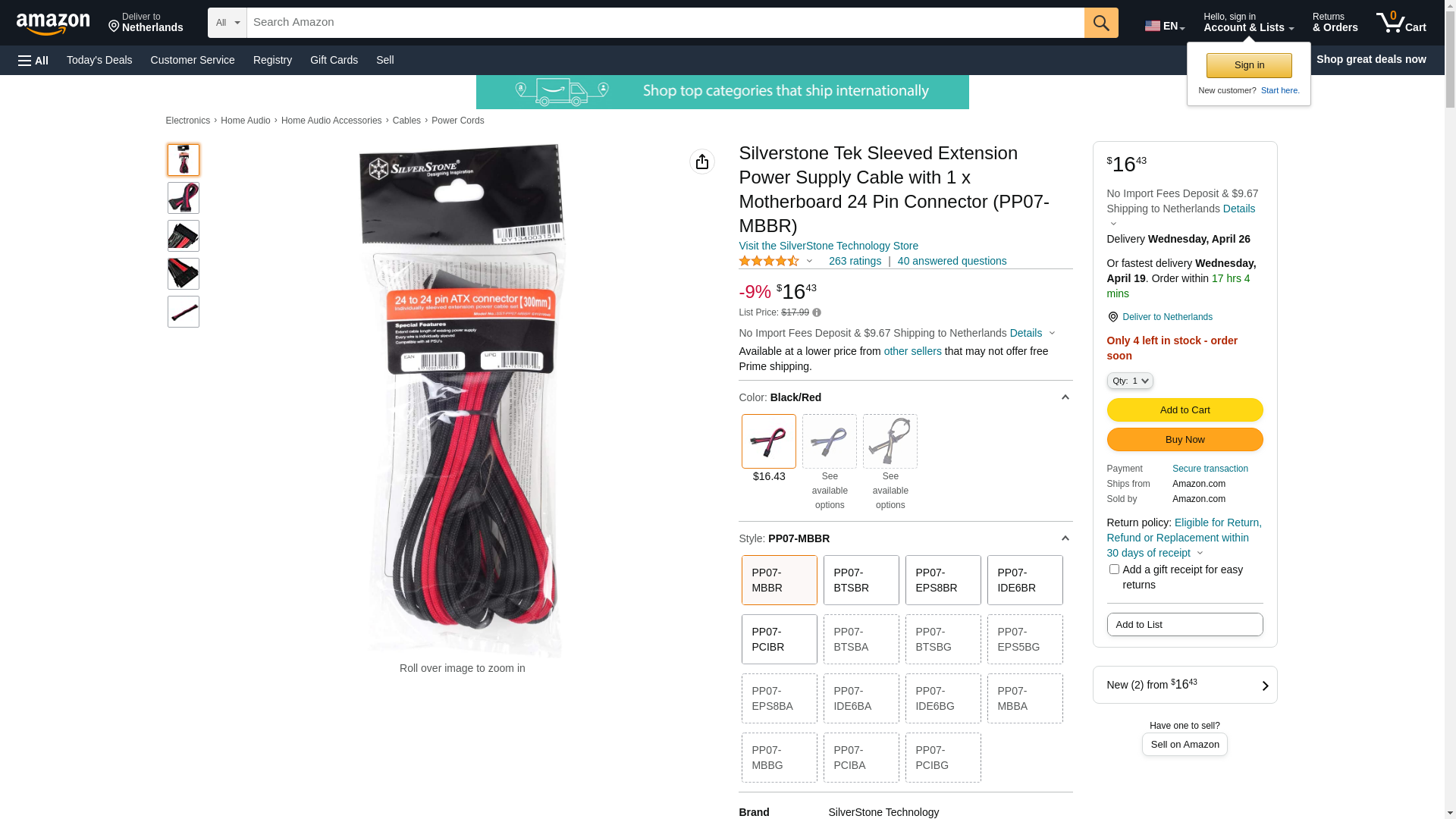Open the shopping cart icon
Screen dimensions: 1456x819
click(x=1401, y=23)
